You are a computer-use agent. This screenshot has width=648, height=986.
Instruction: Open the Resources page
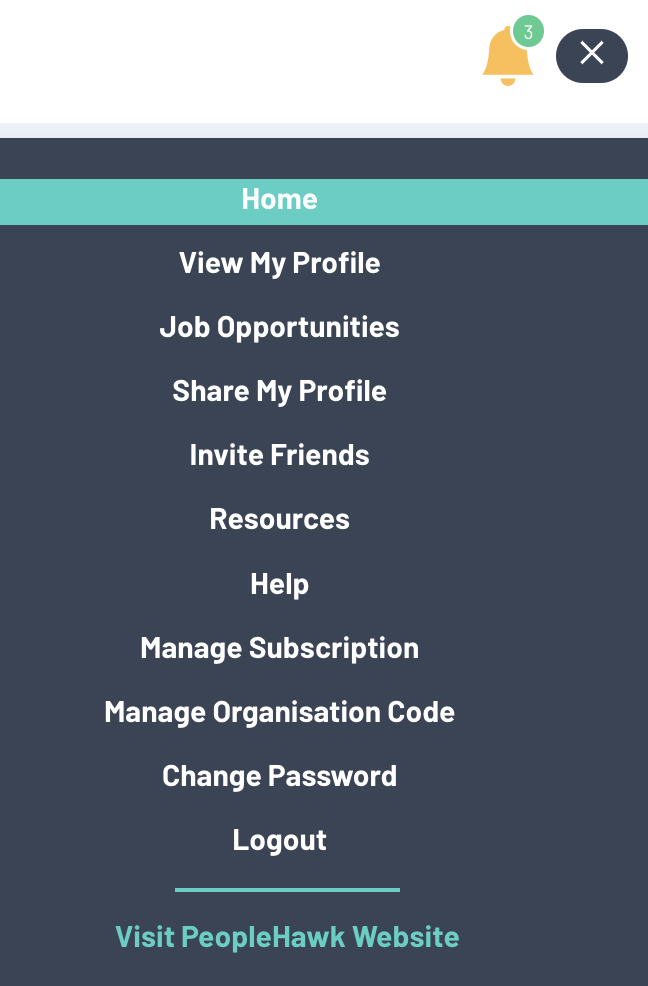tap(279, 520)
